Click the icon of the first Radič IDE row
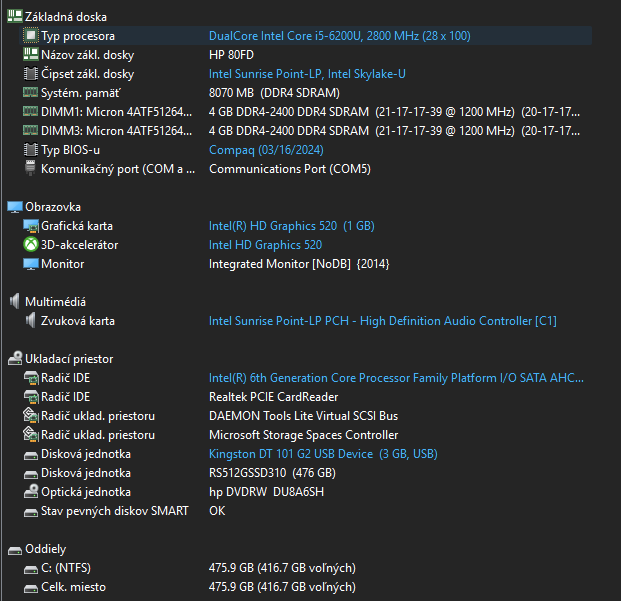The image size is (621, 601). click(30, 378)
